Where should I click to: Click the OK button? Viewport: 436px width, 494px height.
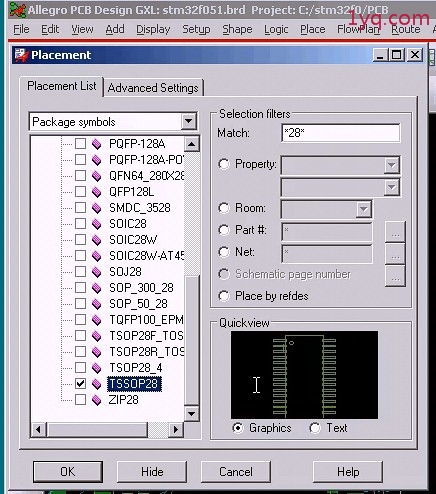pyautogui.click(x=68, y=472)
